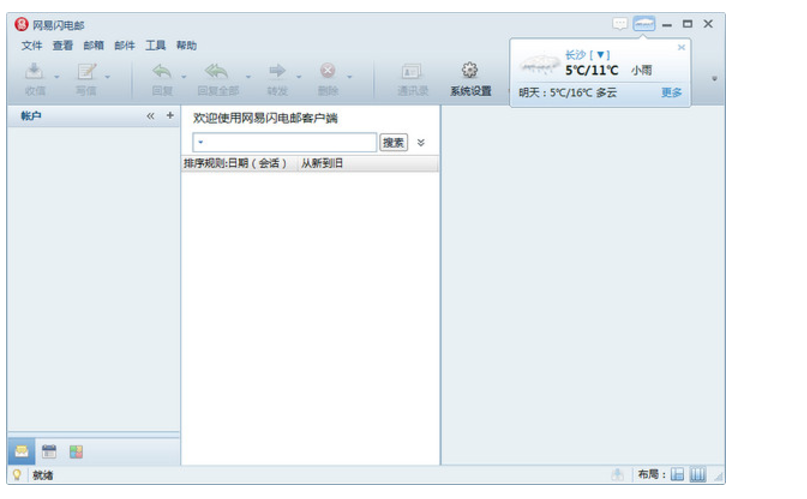Open dropdown arrow next to 删除
The image size is (807, 499).
pos(349,77)
